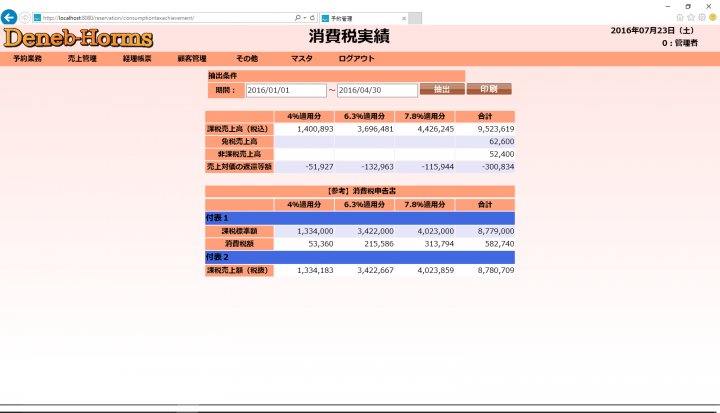Click the value 1,334,183
The width and height of the screenshot is (720, 413).
point(315,271)
